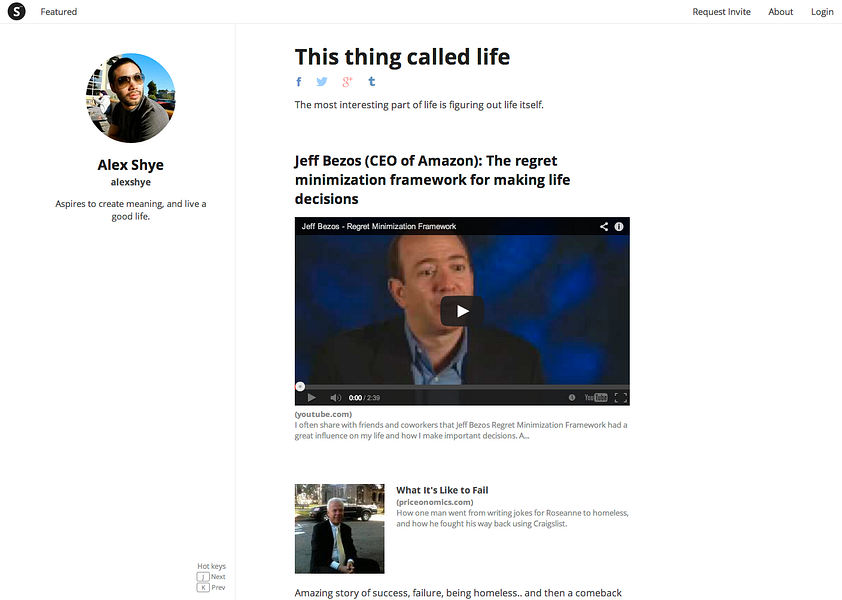Open the Jeff Bezos regret minimization article title
The image size is (842, 600).
(432, 180)
